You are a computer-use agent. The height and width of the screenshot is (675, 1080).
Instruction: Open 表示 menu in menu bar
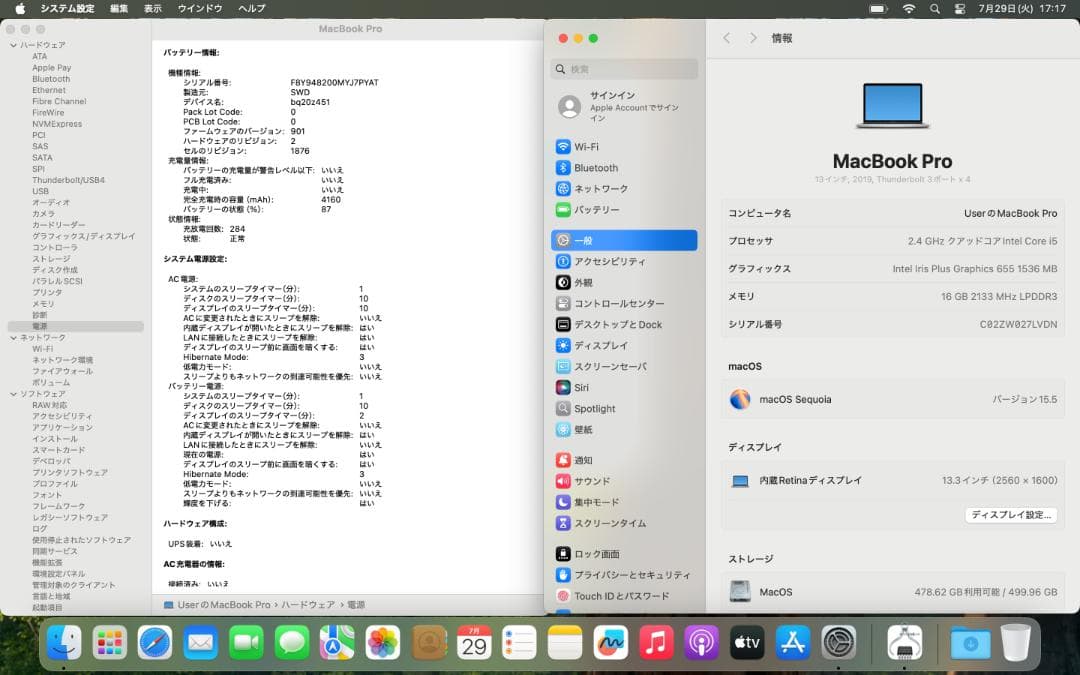pos(152,8)
